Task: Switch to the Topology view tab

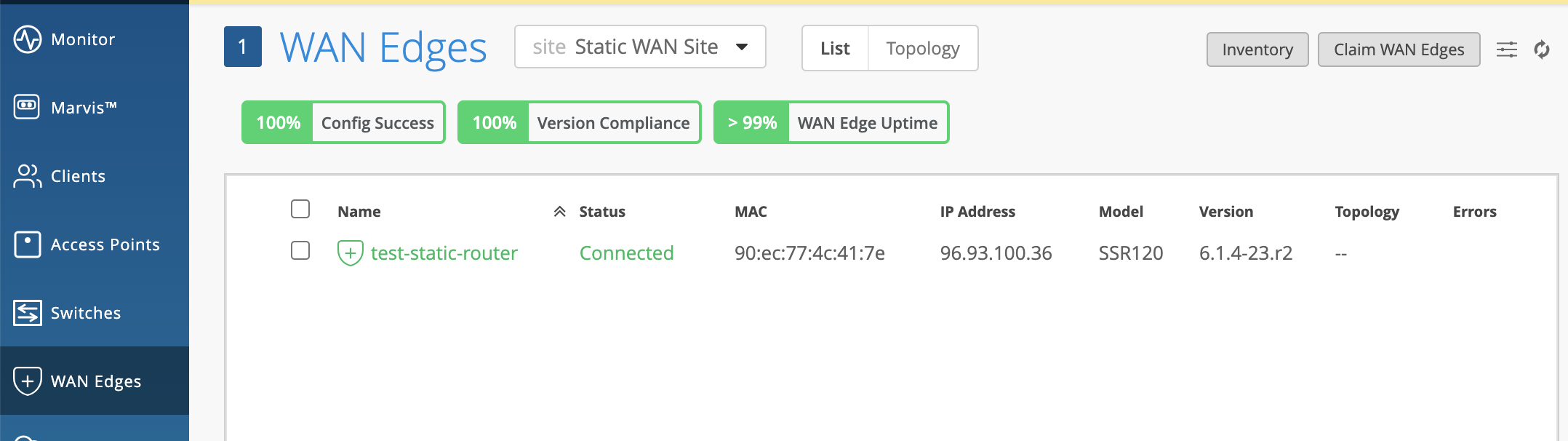Action: tap(922, 49)
